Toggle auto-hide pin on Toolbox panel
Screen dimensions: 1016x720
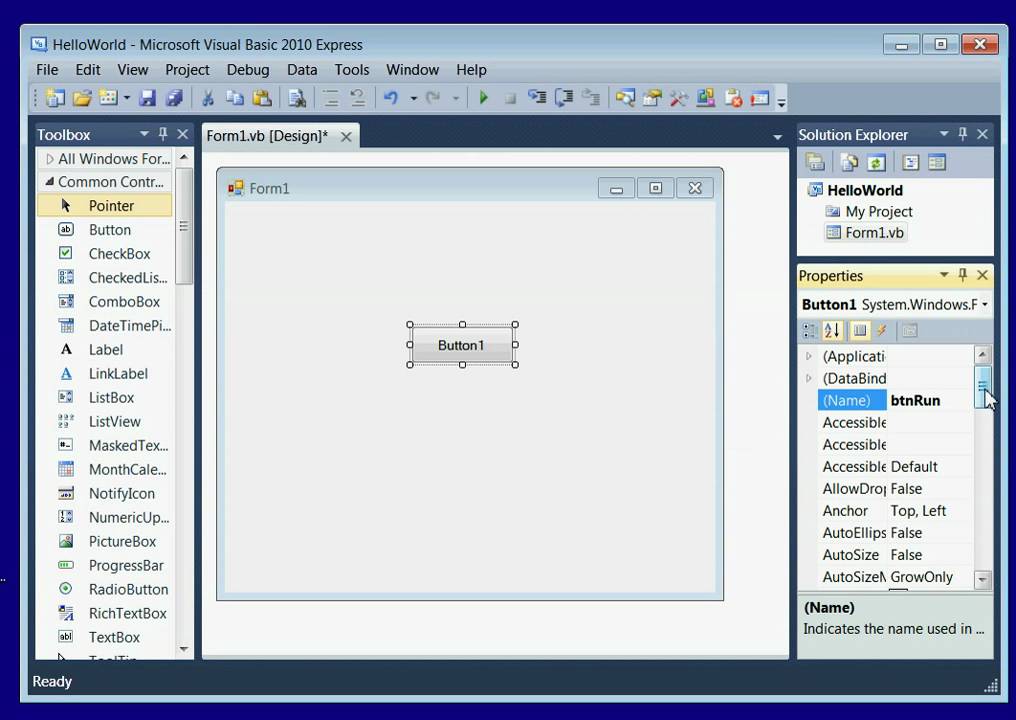pos(163,134)
